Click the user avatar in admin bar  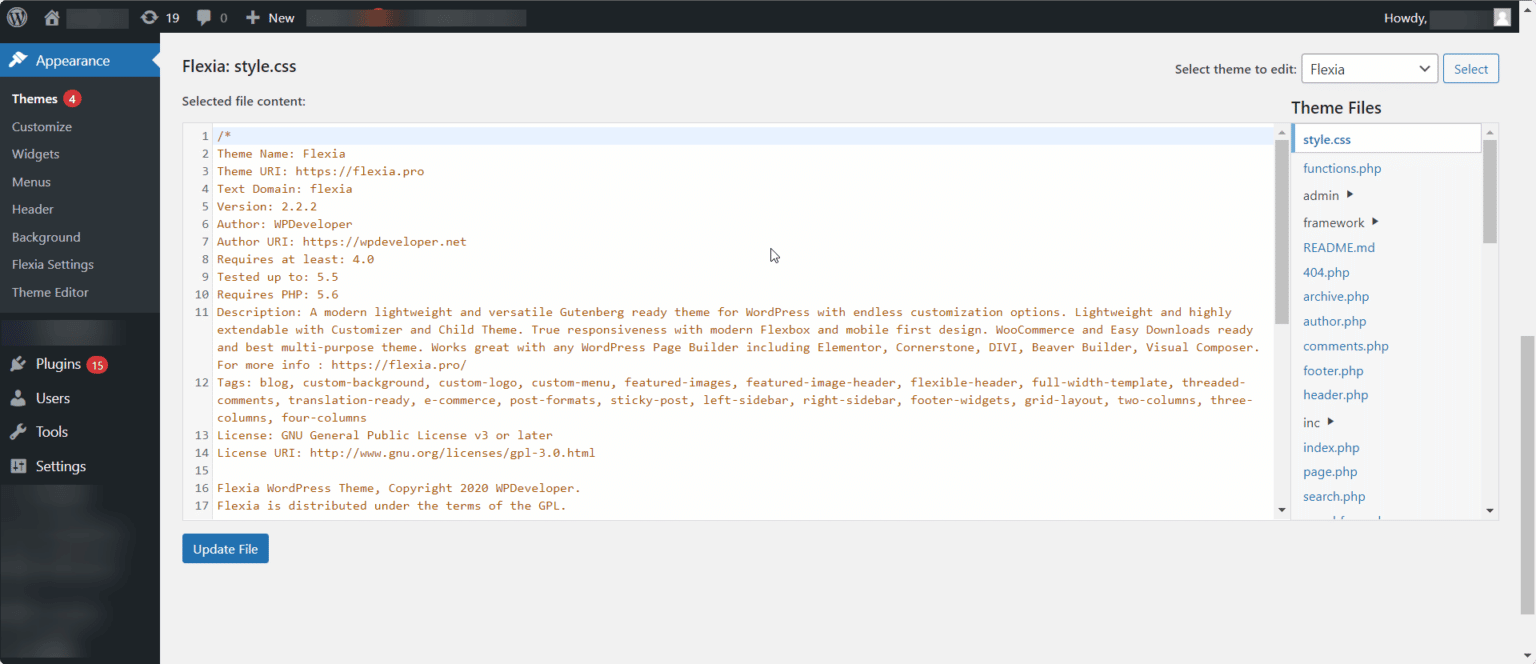tap(1501, 17)
